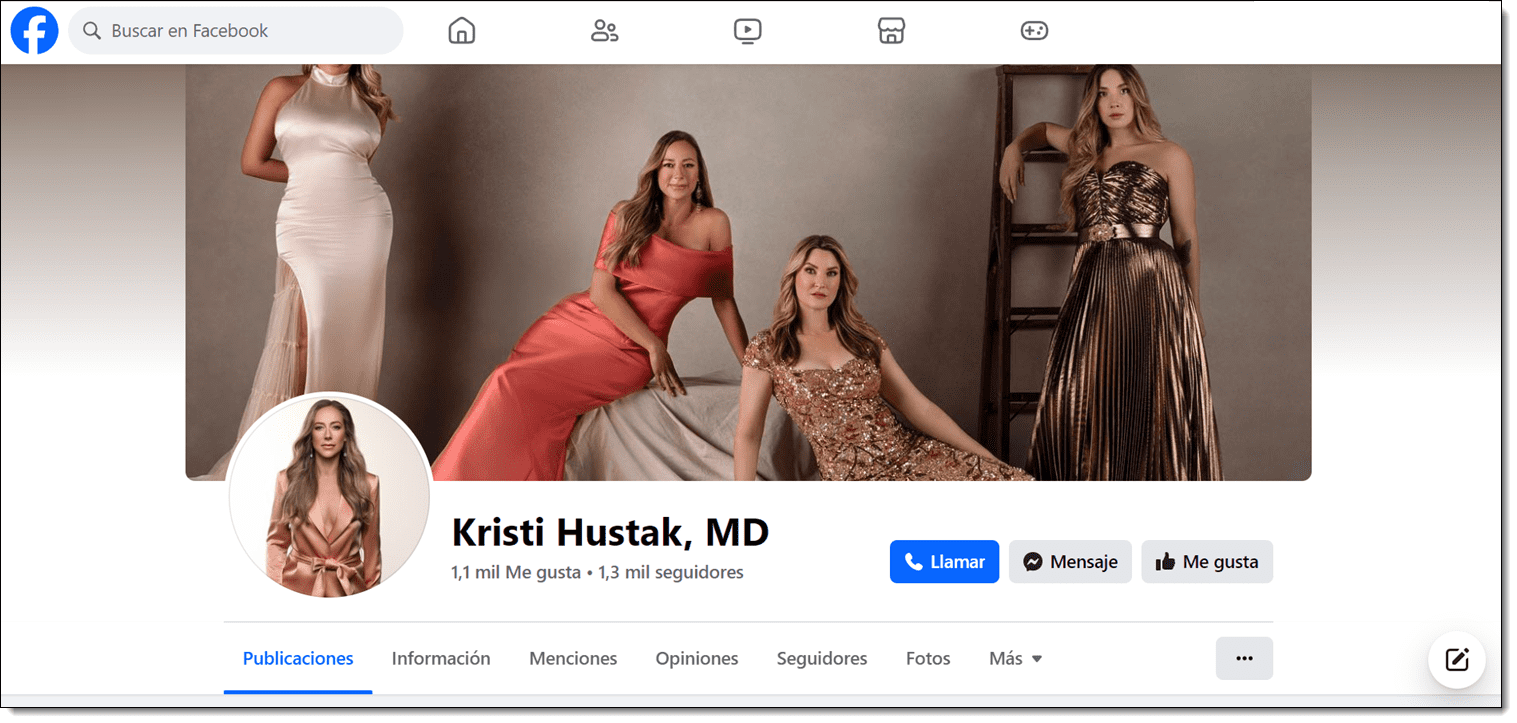Click the magnifying glass search icon
The width and height of the screenshot is (1517, 723).
(91, 31)
